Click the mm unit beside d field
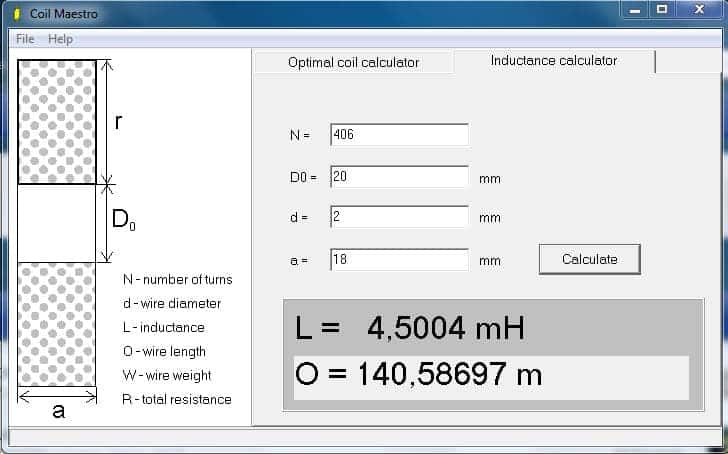Viewport: 728px width, 454px height. coord(490,218)
